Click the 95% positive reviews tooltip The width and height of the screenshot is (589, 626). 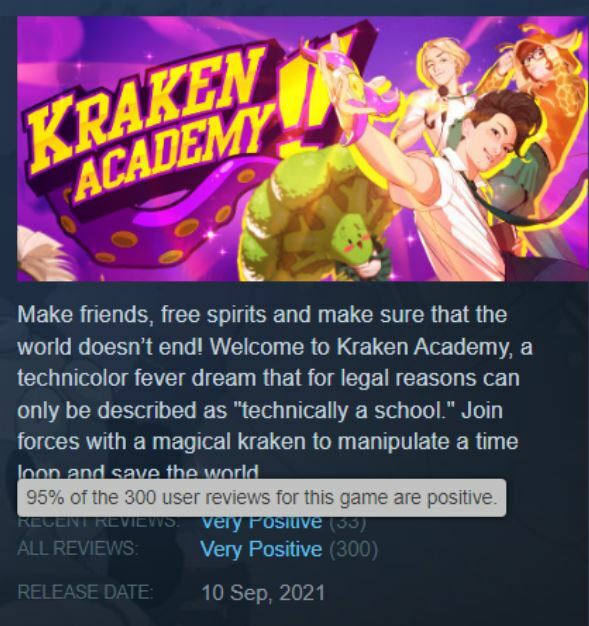tap(262, 498)
